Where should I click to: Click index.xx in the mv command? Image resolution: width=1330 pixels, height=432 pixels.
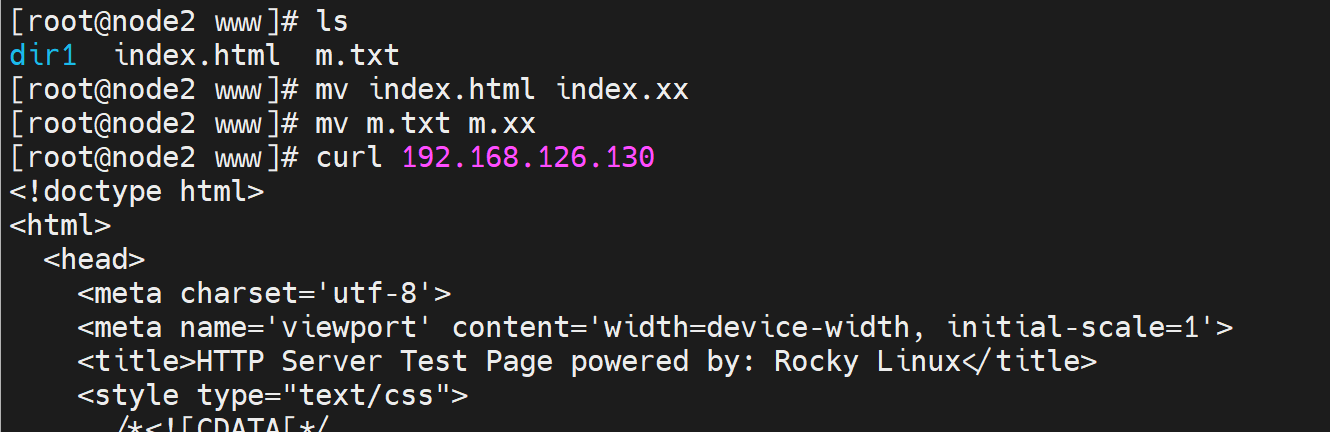622,89
